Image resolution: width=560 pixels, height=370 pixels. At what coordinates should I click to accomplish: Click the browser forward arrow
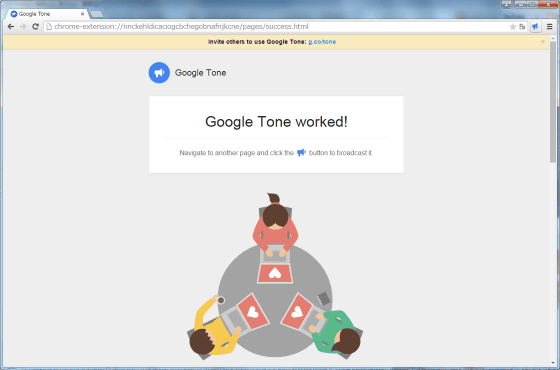pos(23,26)
